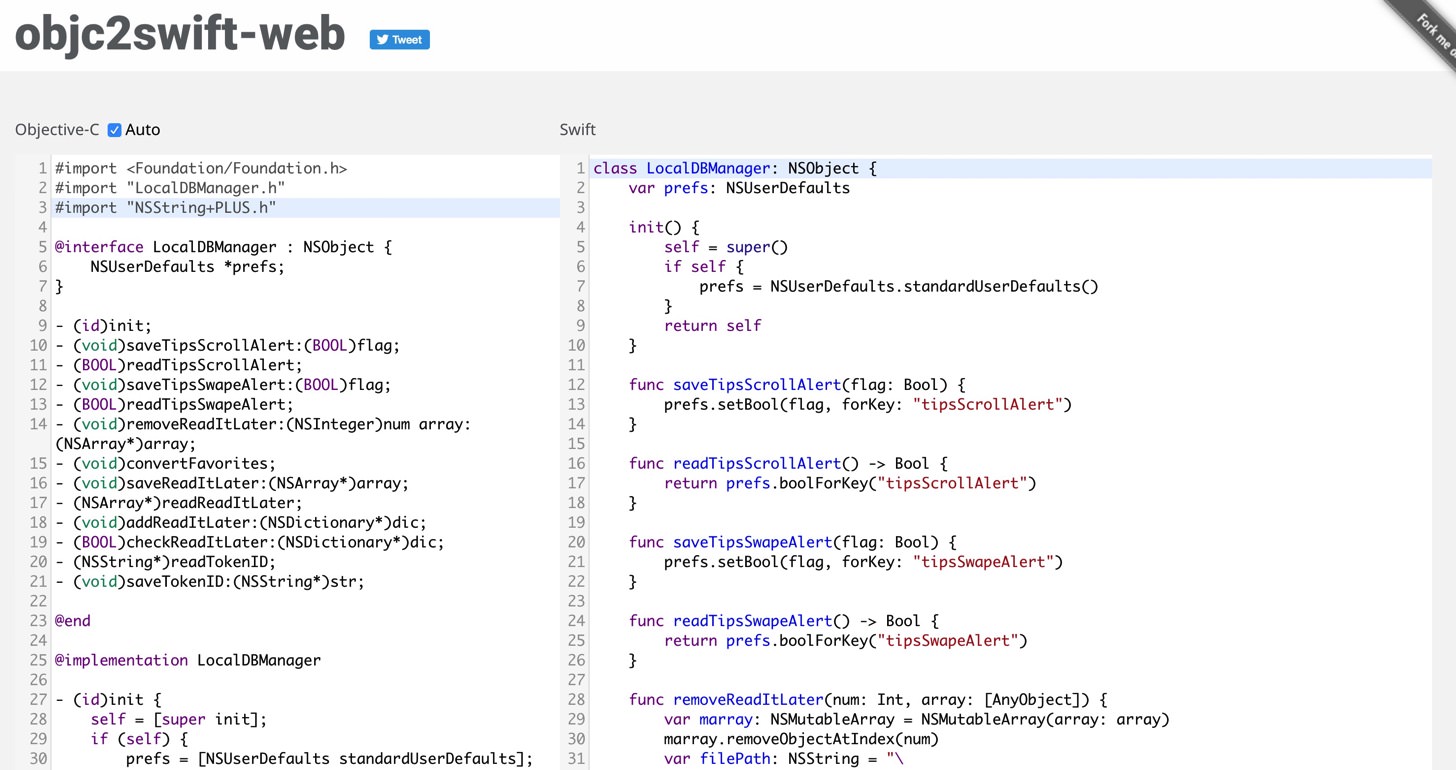The width and height of the screenshot is (1456, 770).
Task: Click 'var marray: NSMutableArray' Swift line
Action: pos(917,719)
